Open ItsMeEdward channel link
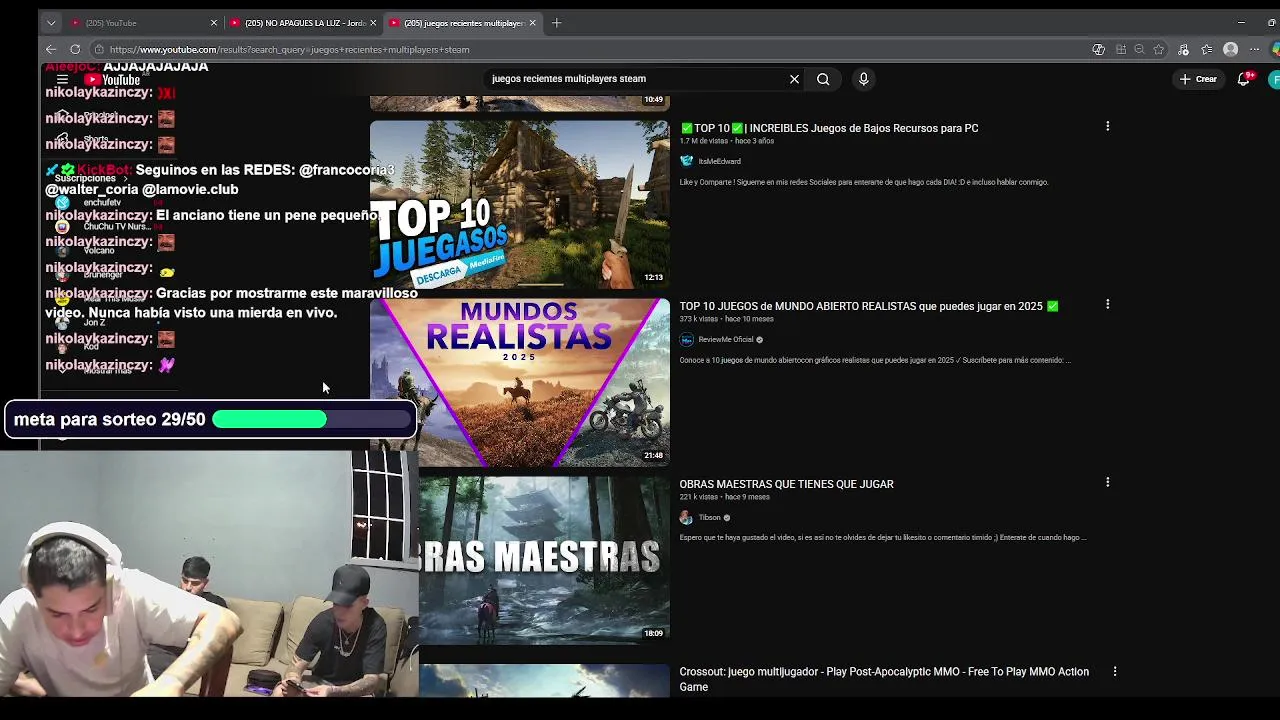This screenshot has width=1280, height=720. click(719, 161)
